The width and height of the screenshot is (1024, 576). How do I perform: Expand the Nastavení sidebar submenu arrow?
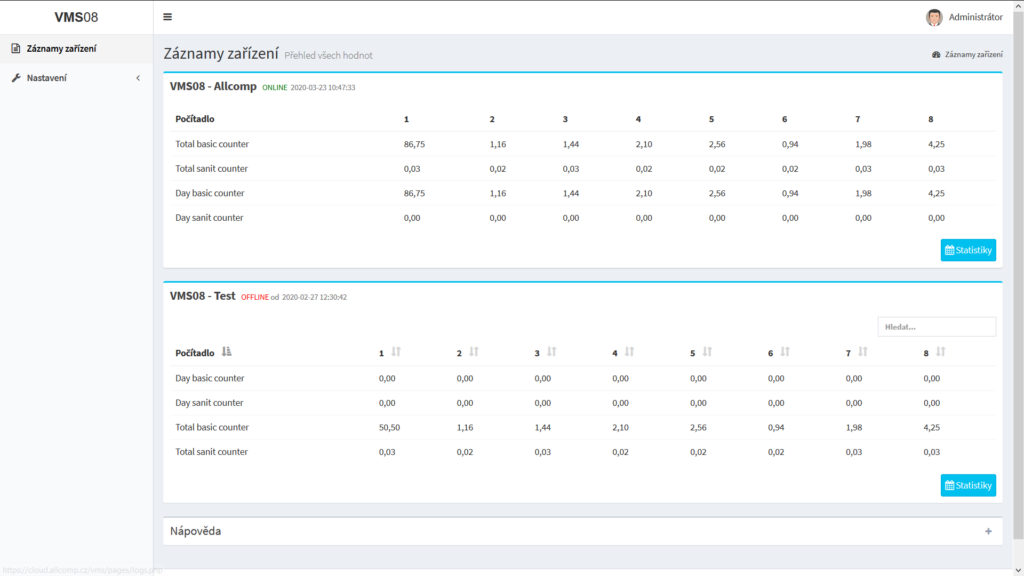[138, 78]
